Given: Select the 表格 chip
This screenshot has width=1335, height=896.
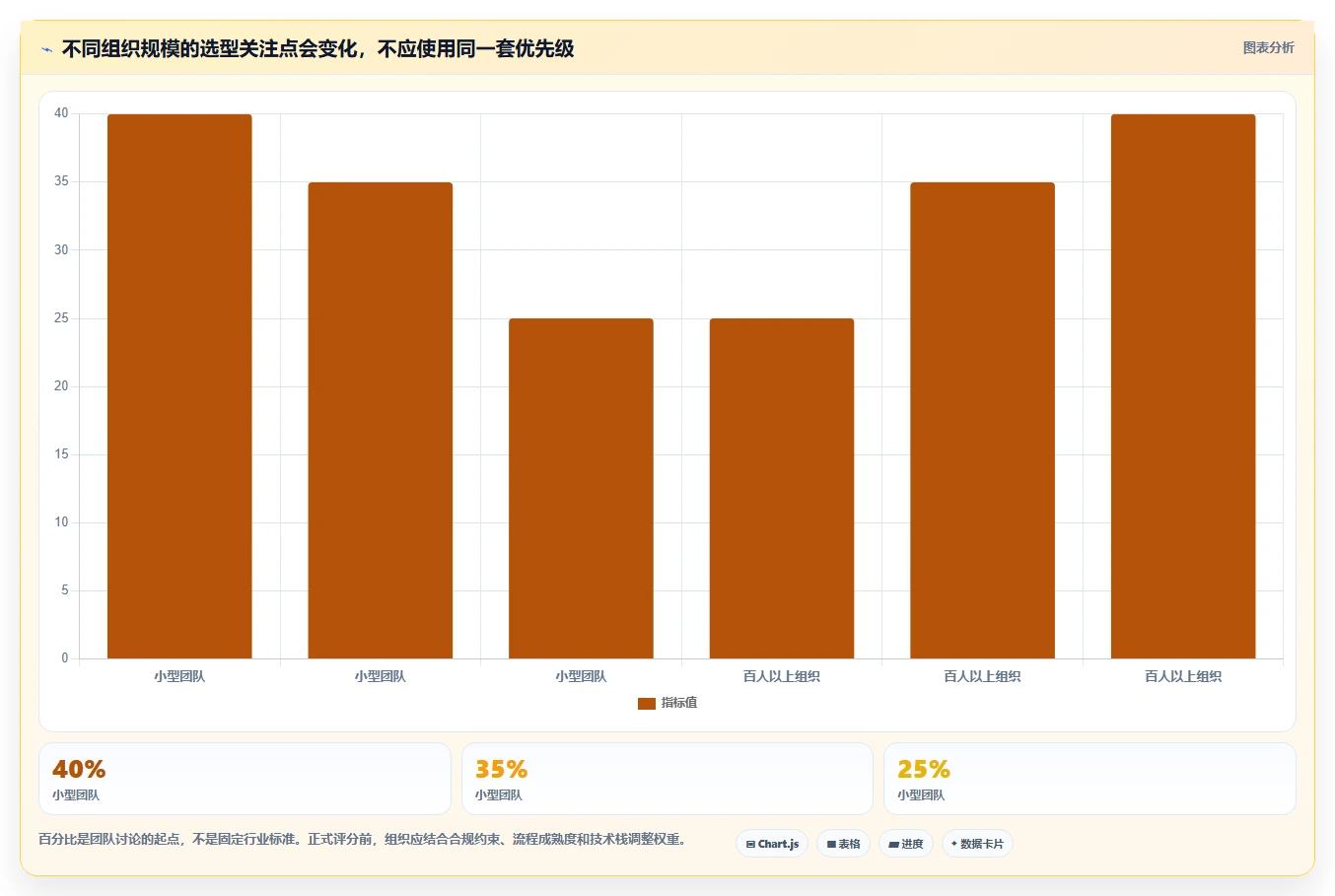Looking at the screenshot, I should [843, 844].
